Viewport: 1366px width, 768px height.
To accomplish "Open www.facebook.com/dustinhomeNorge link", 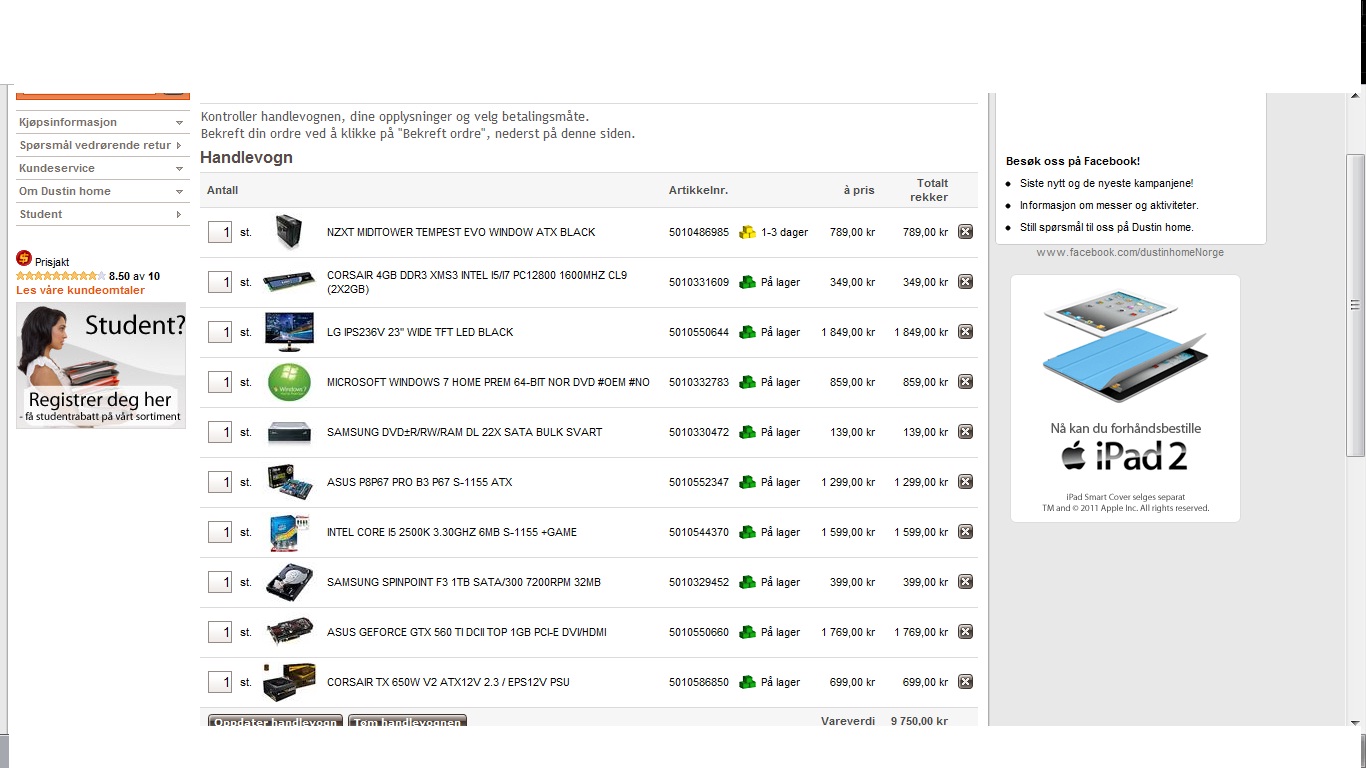I will coord(1130,252).
